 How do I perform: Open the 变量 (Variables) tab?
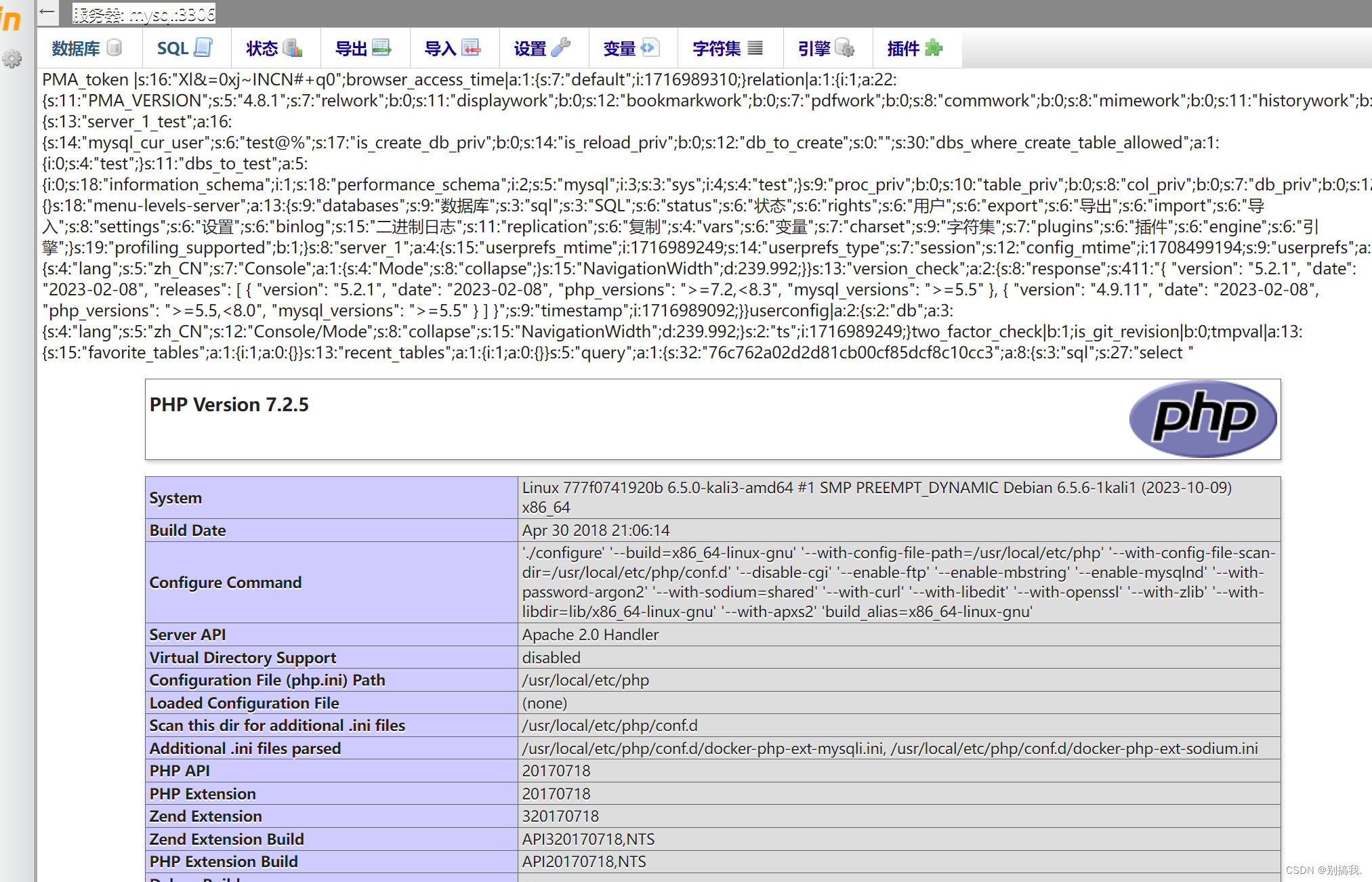click(632, 48)
